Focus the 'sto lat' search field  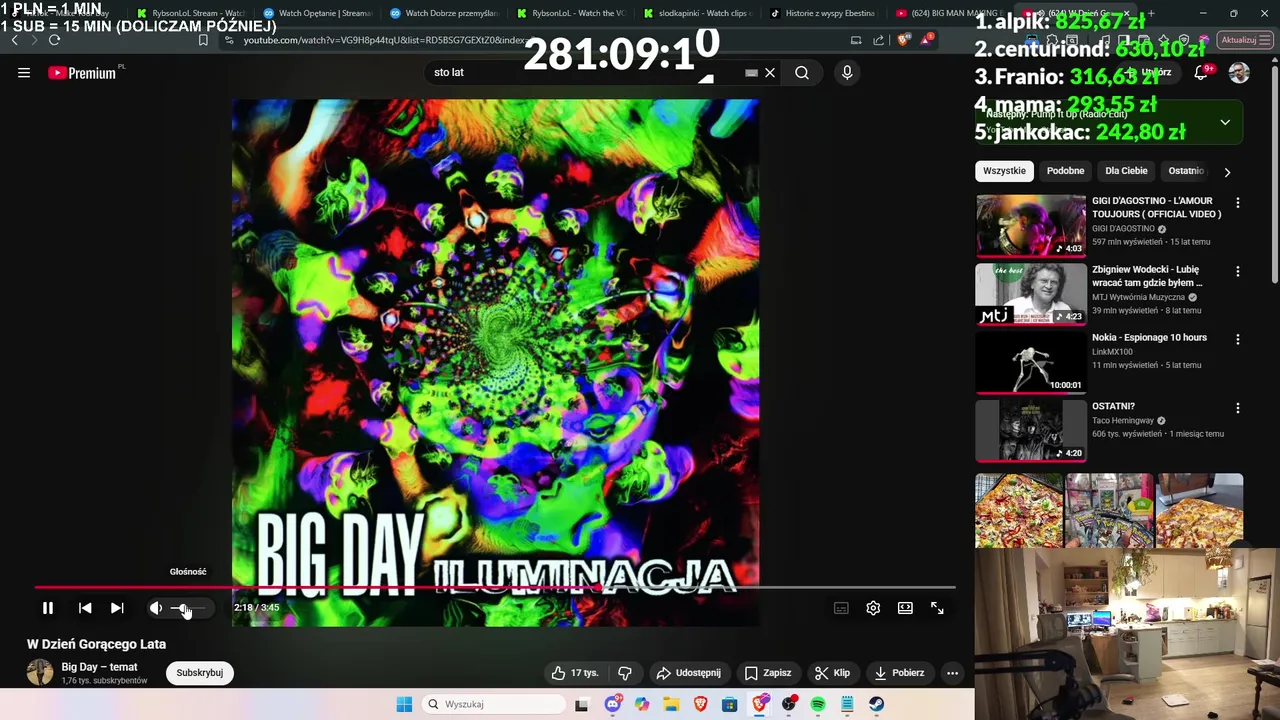(590, 73)
